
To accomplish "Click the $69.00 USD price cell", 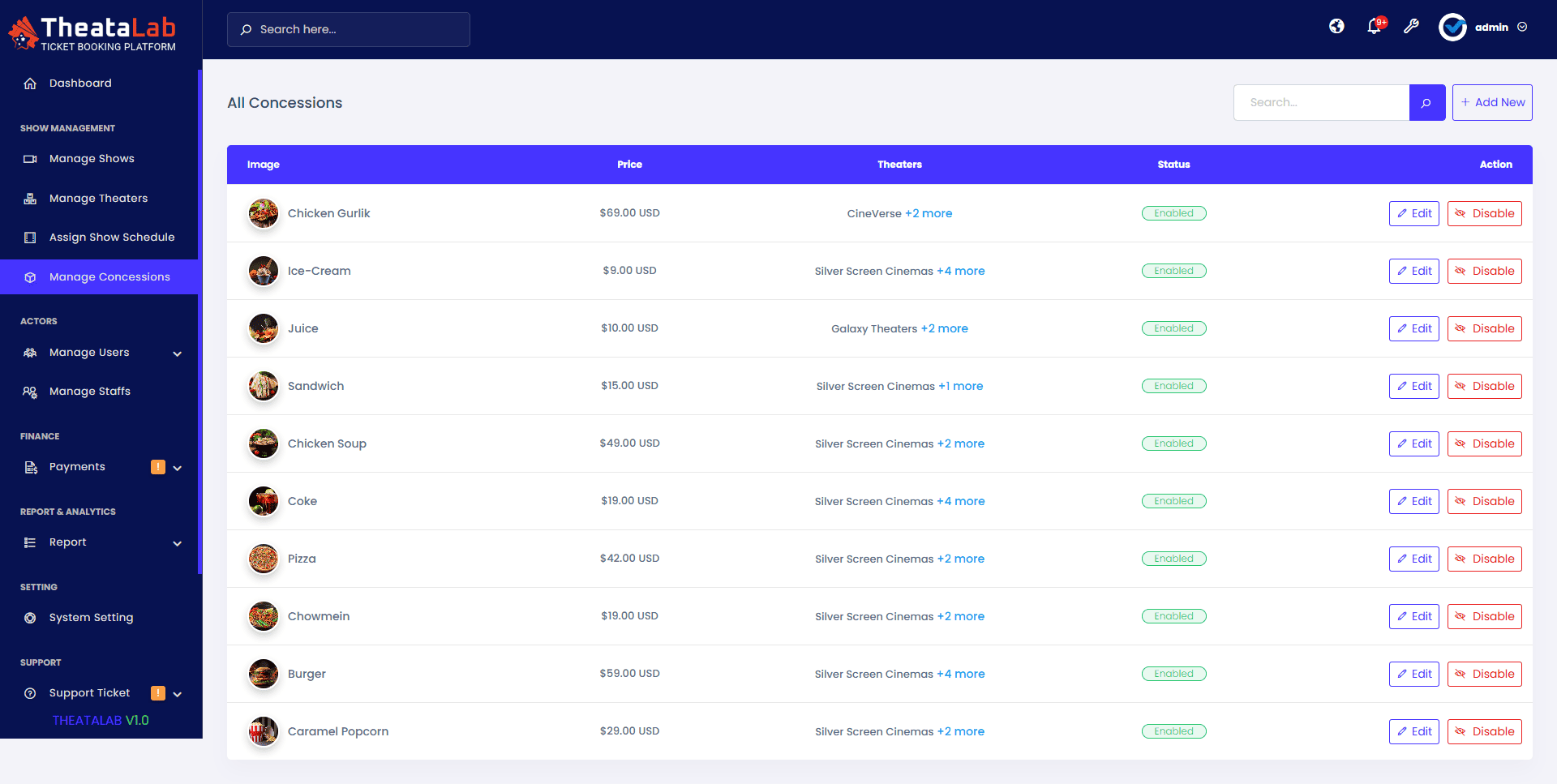I will click(629, 213).
